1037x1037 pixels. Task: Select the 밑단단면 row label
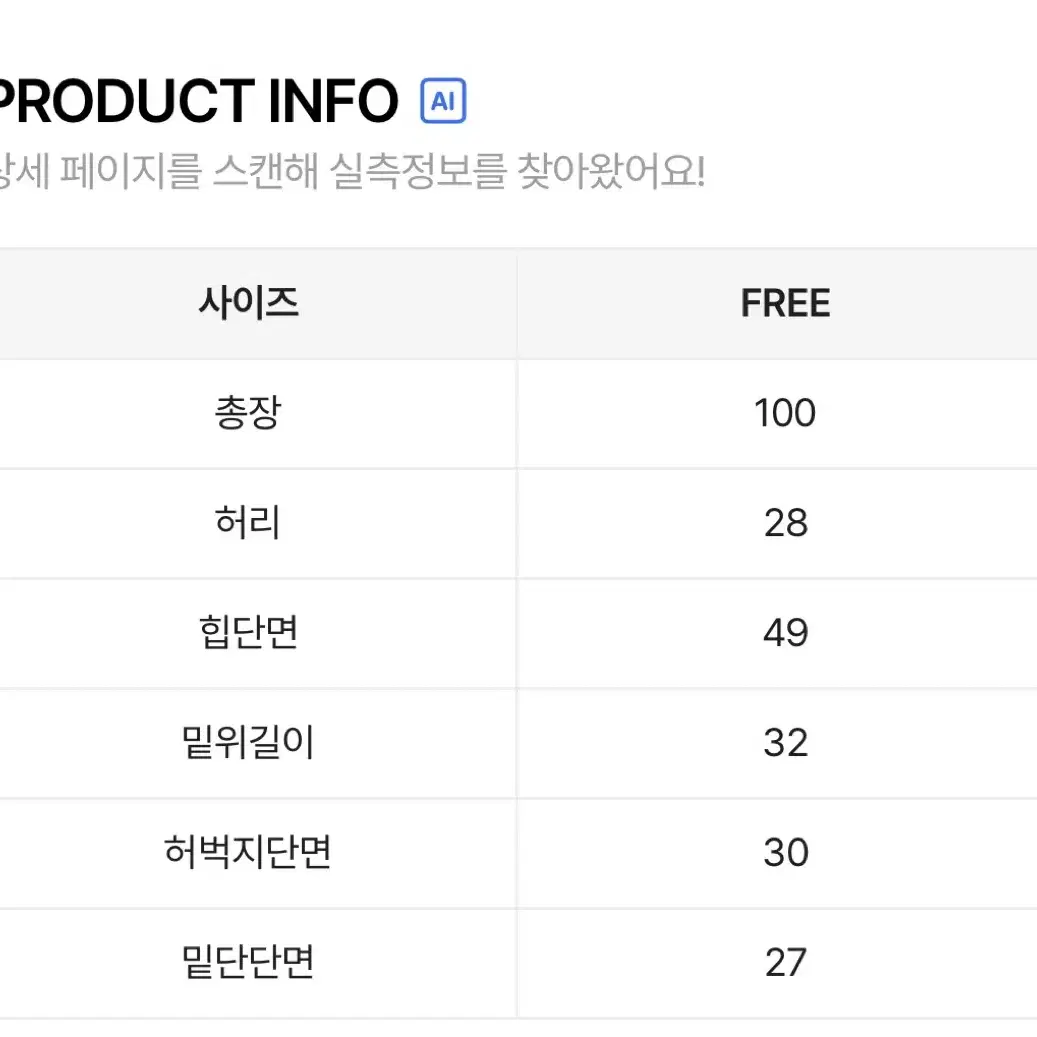coord(249,962)
